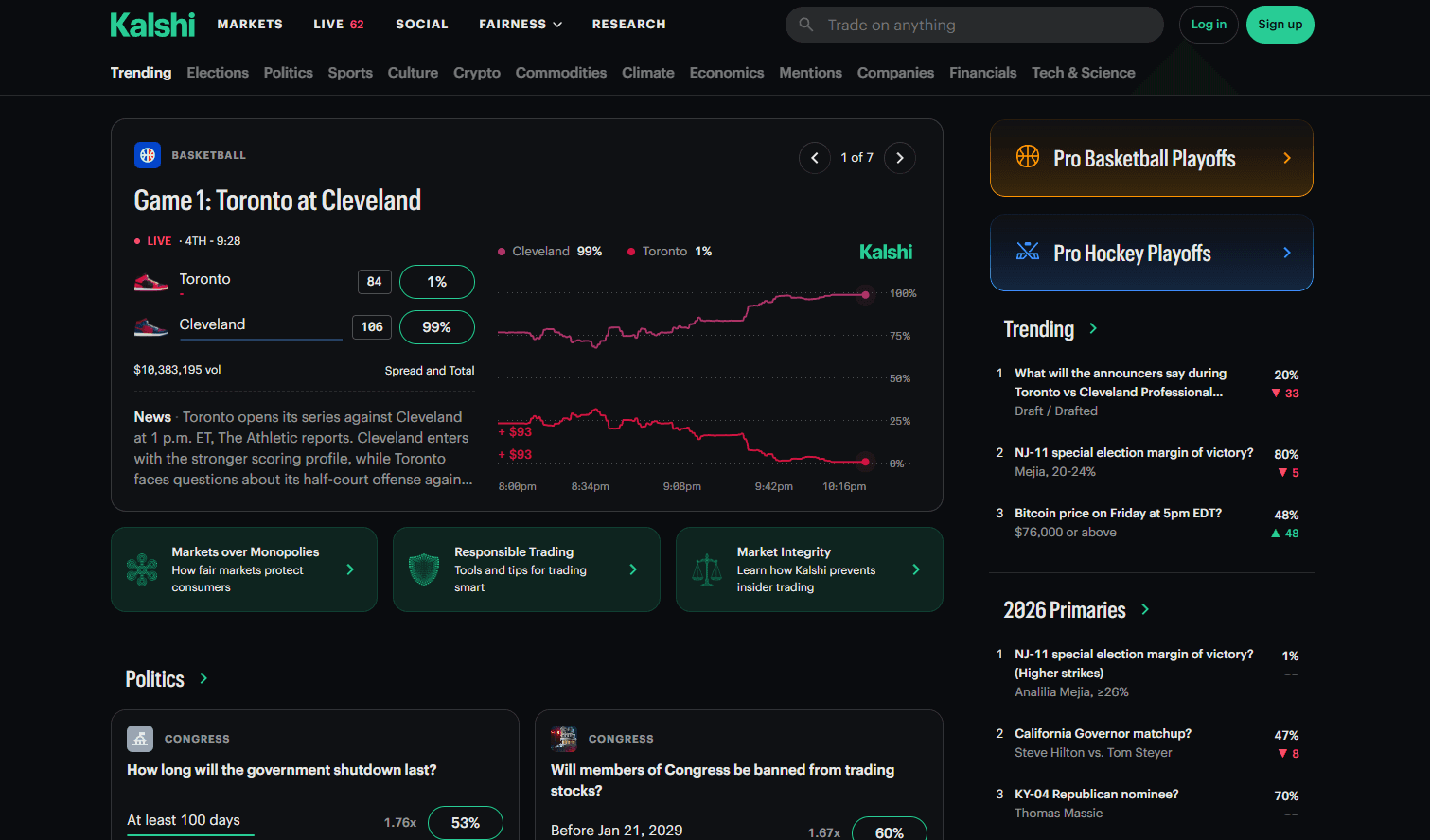Click the Cleveland 100% chart endpoint marker
Viewport: 1430px width, 840px height.
click(x=865, y=295)
